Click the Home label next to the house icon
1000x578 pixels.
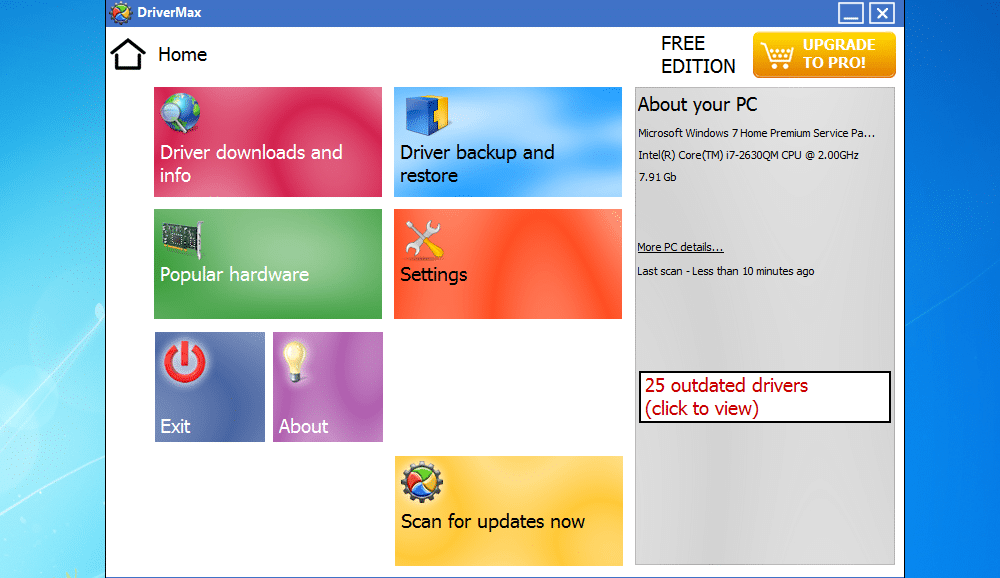(x=183, y=55)
